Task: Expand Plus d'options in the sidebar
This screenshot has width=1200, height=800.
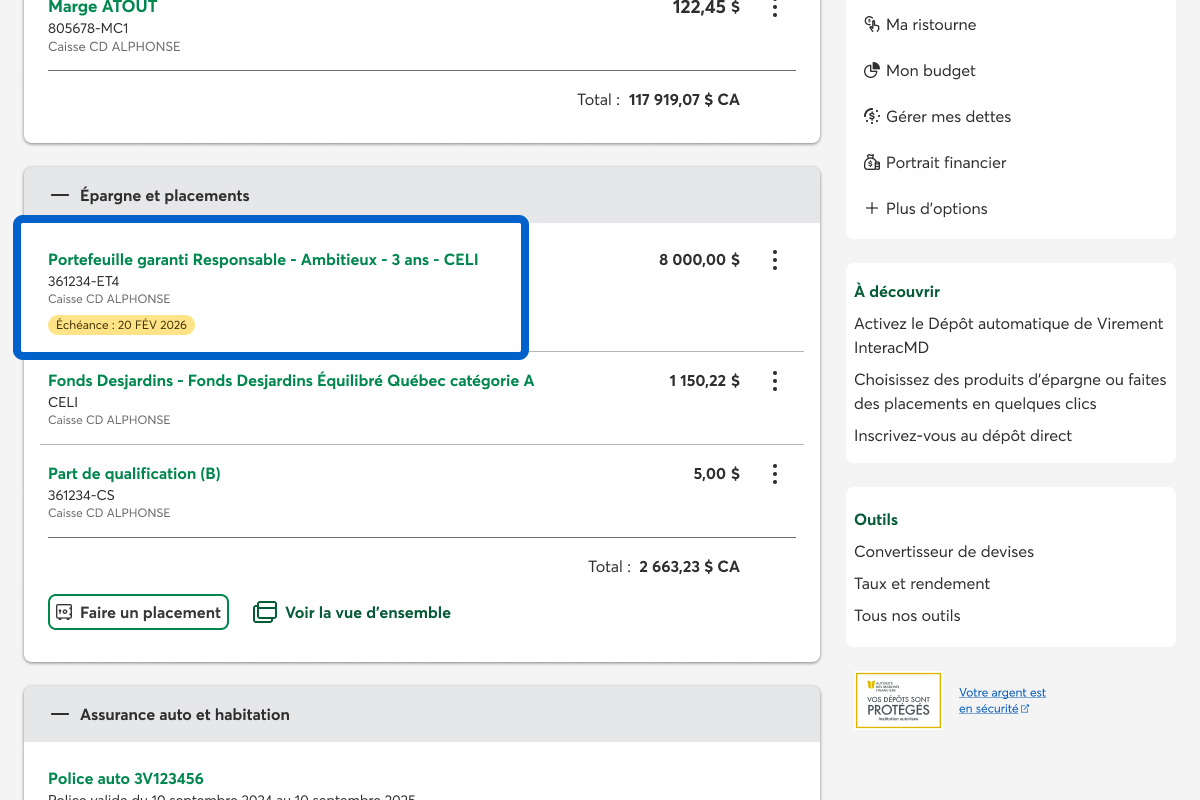Action: pyautogui.click(x=926, y=209)
